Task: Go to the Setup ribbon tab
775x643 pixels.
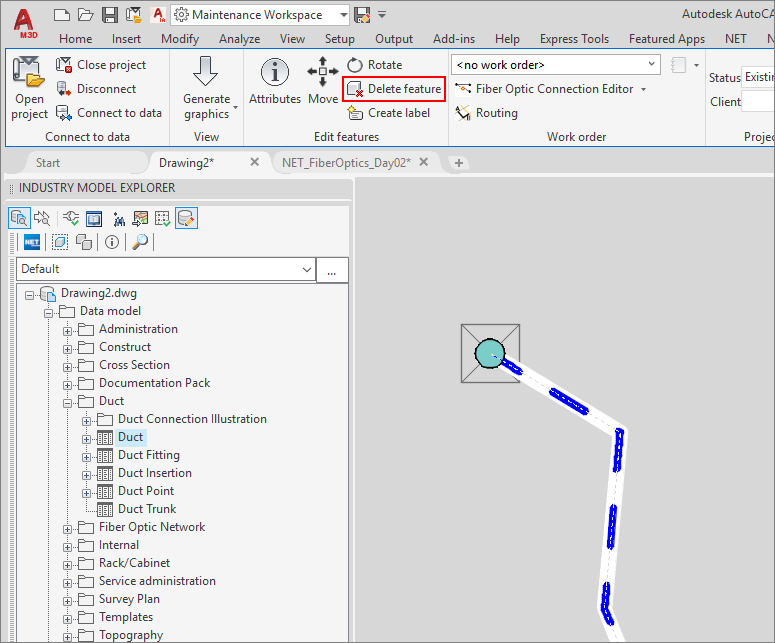Action: click(x=340, y=39)
